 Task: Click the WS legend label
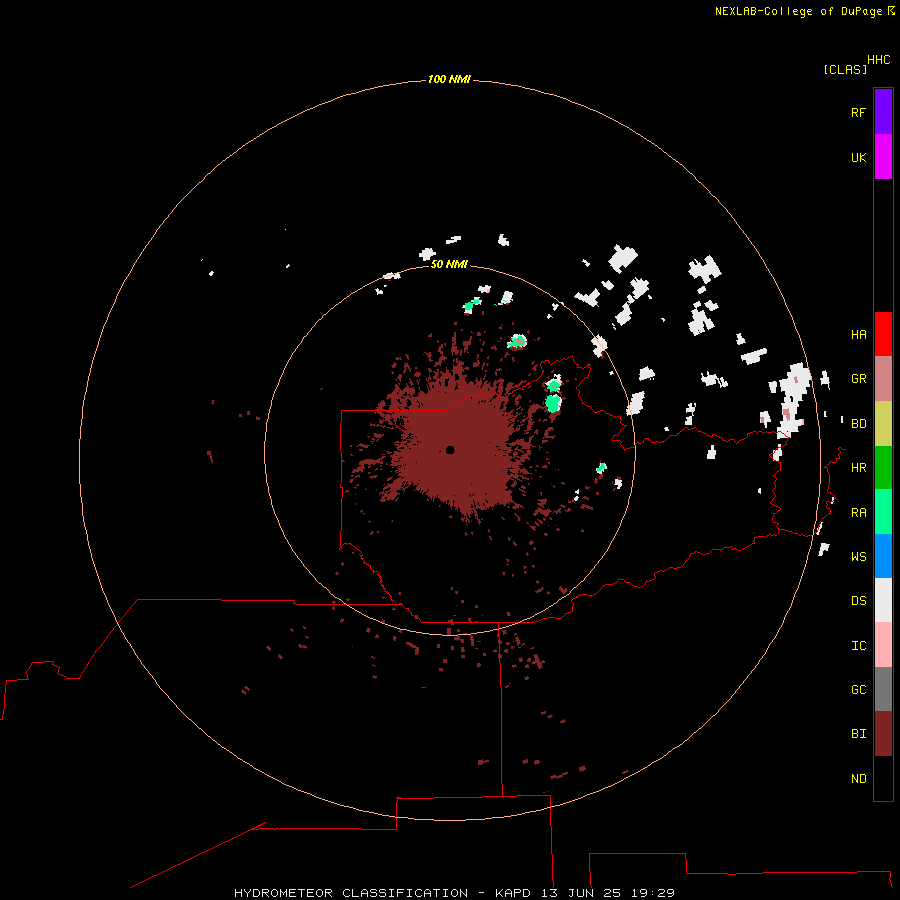(858, 556)
